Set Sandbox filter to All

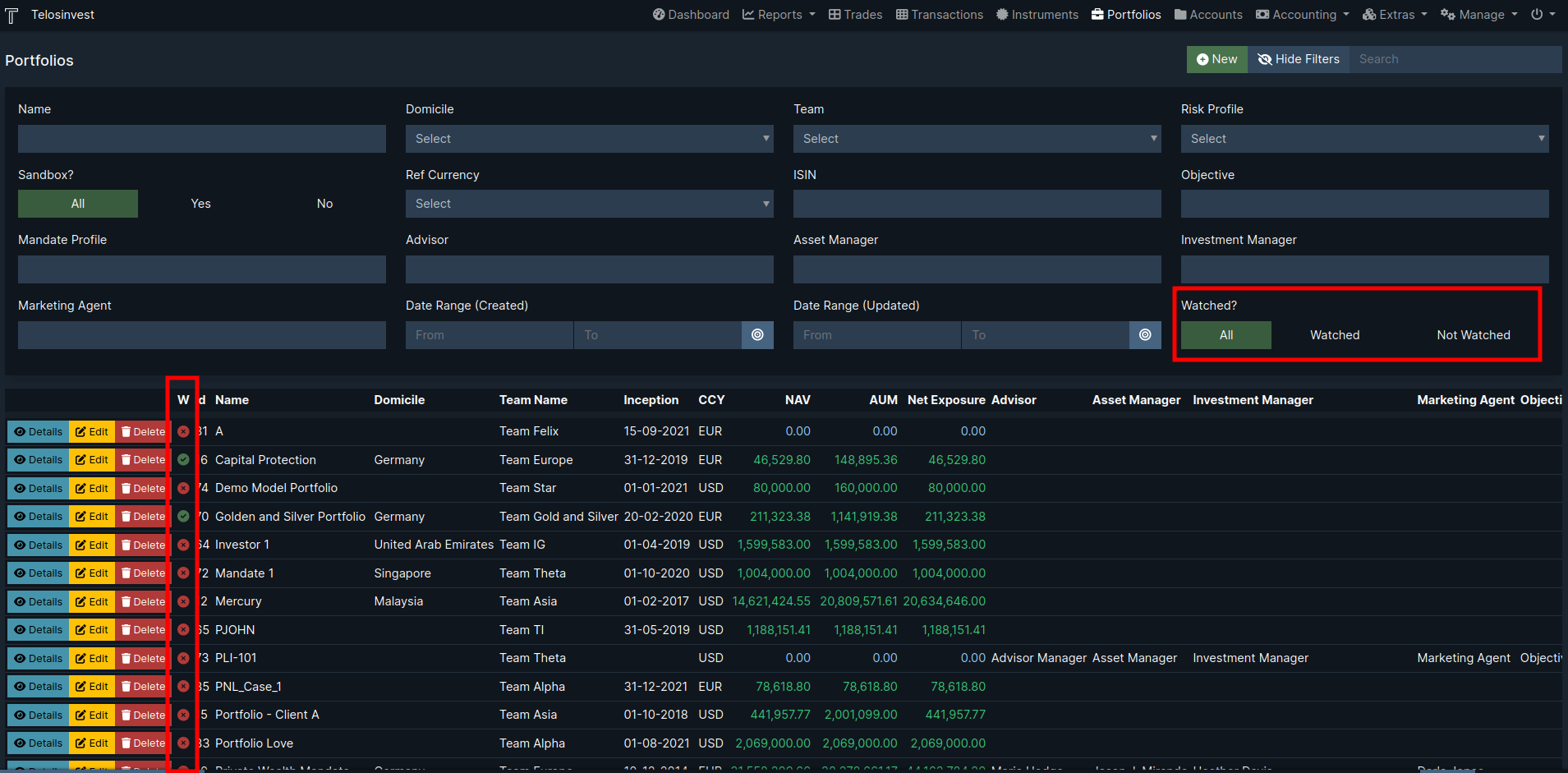pos(78,204)
